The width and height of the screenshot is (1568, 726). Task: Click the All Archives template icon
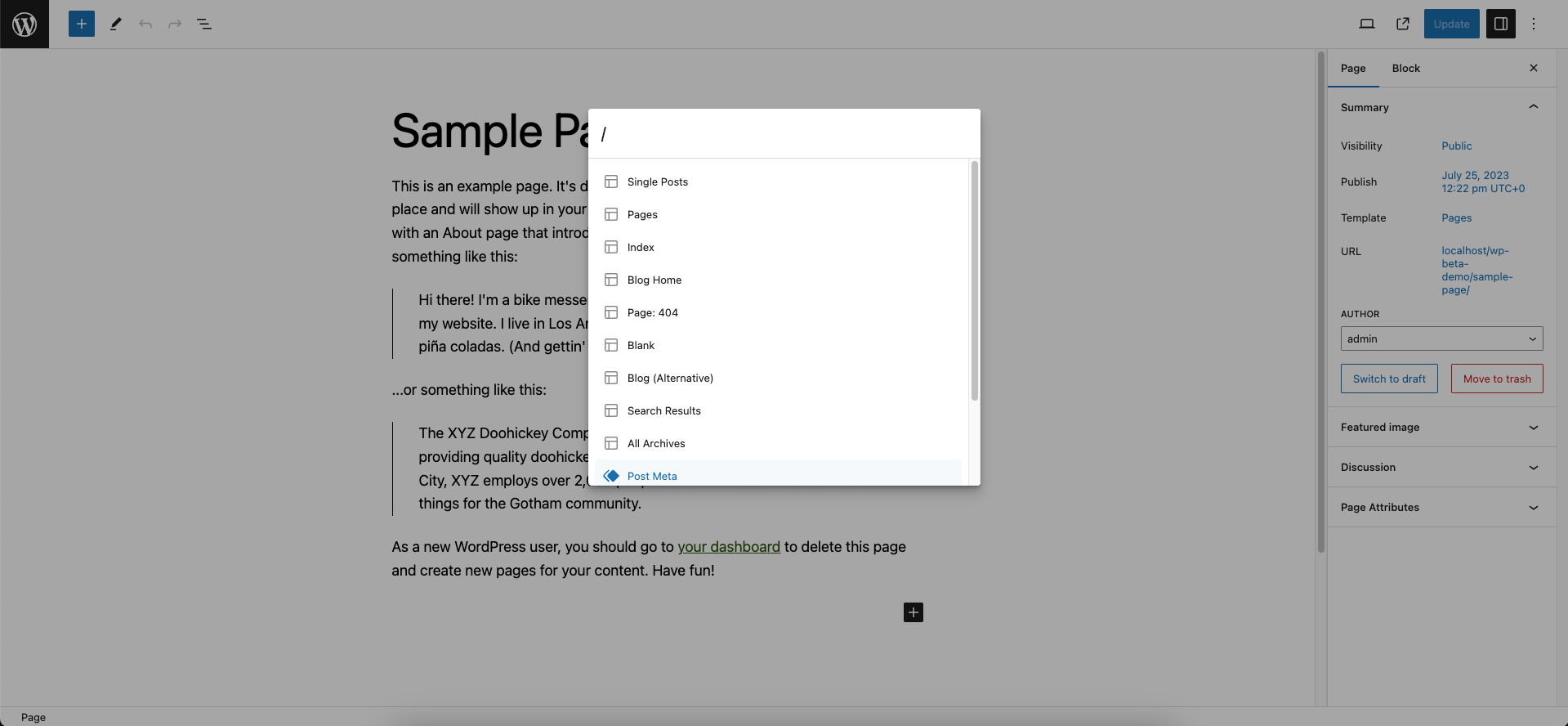(611, 443)
